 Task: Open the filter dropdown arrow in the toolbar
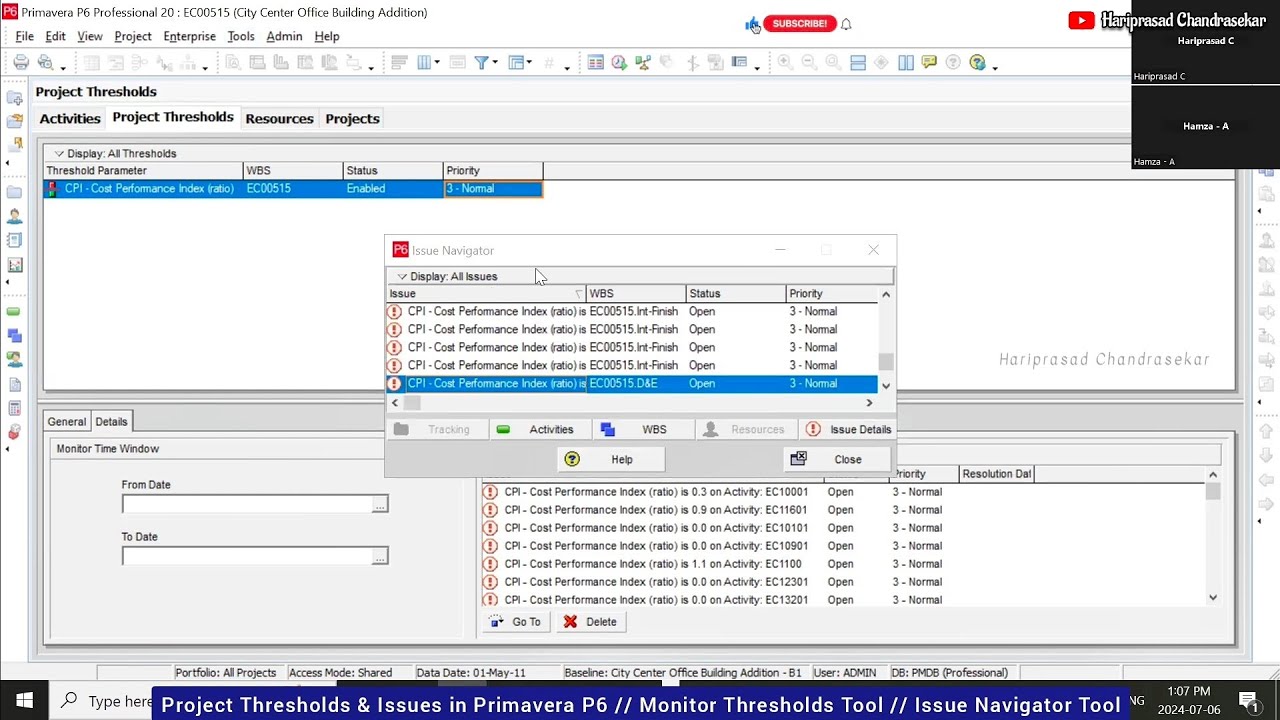point(495,63)
